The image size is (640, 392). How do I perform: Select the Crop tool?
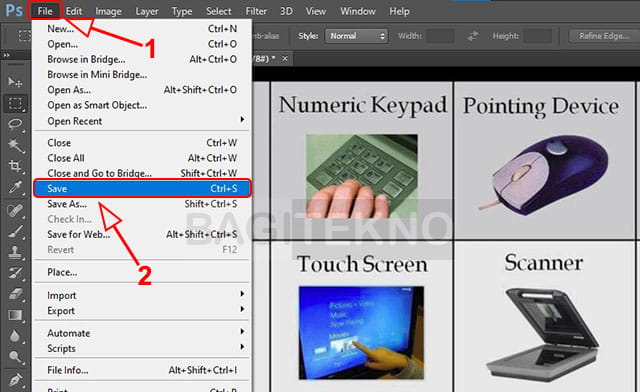click(x=15, y=166)
